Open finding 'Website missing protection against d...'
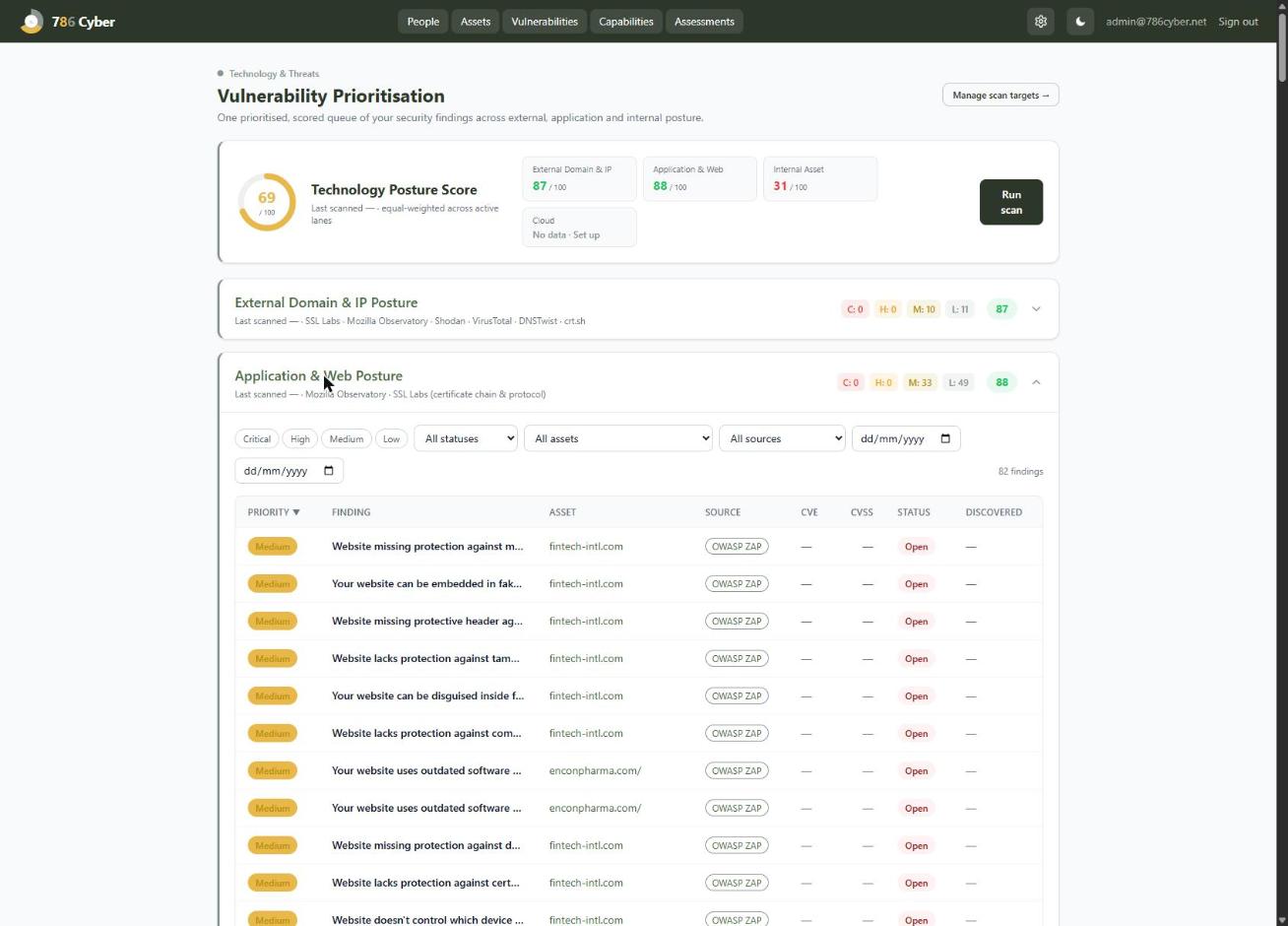1288x926 pixels. point(425,845)
